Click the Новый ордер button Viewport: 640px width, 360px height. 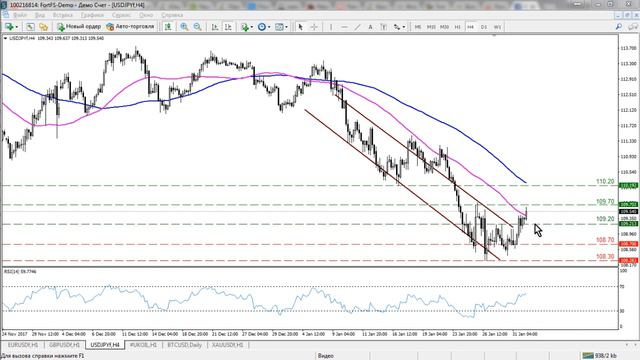[x=79, y=27]
